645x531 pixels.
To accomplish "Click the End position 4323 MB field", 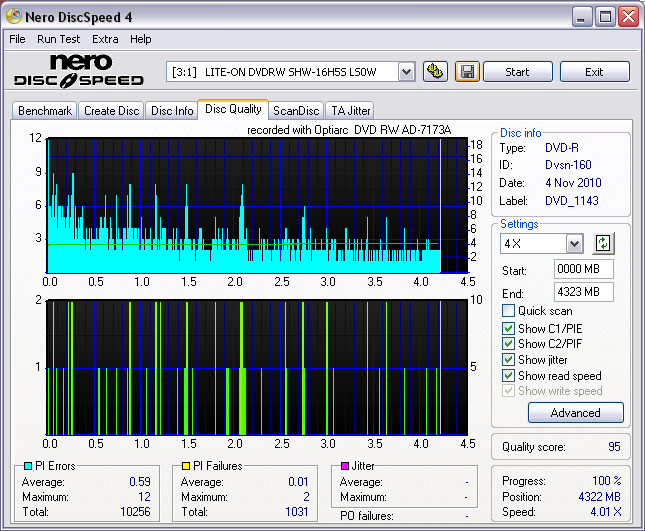I will point(584,292).
